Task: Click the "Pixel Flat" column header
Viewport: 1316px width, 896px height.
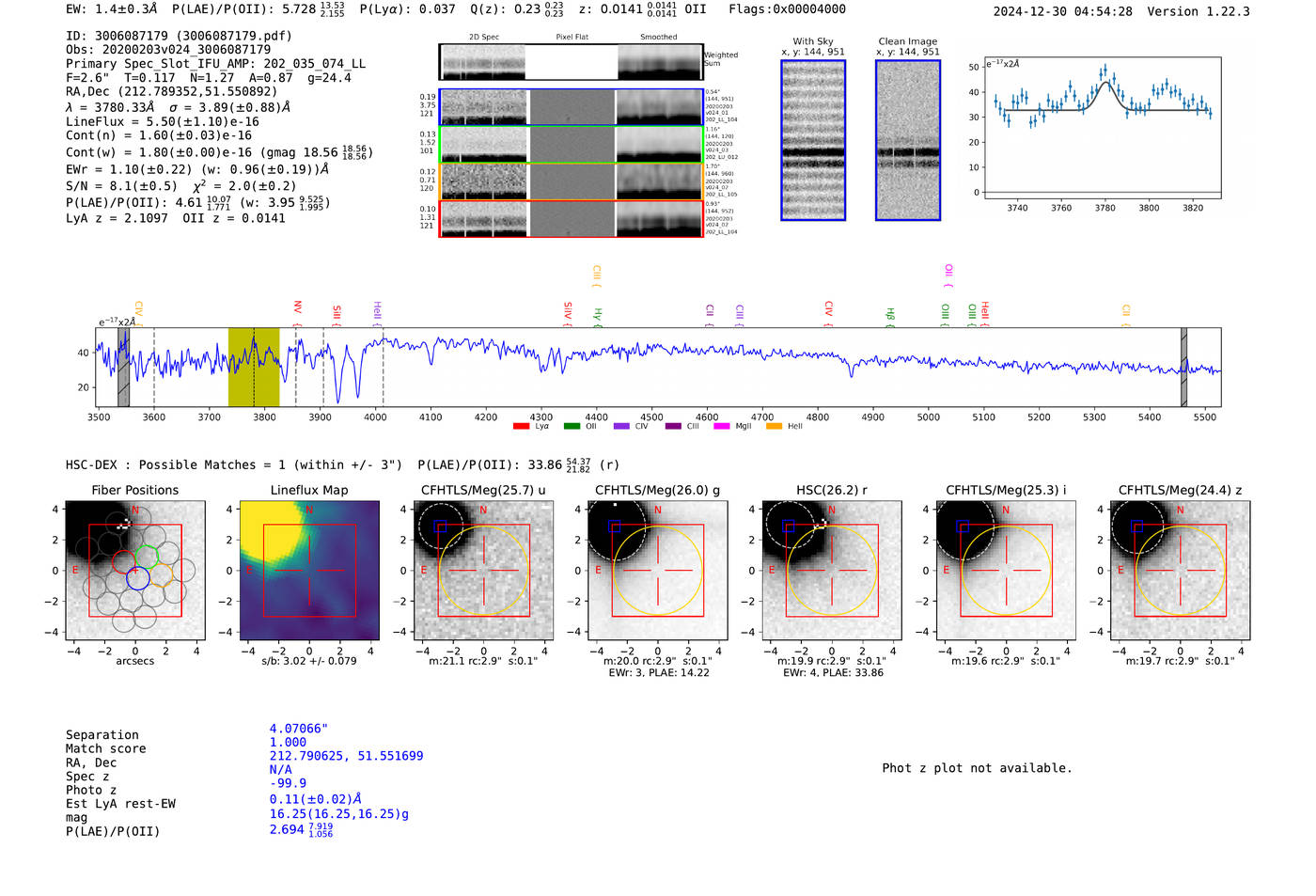Action: click(572, 38)
